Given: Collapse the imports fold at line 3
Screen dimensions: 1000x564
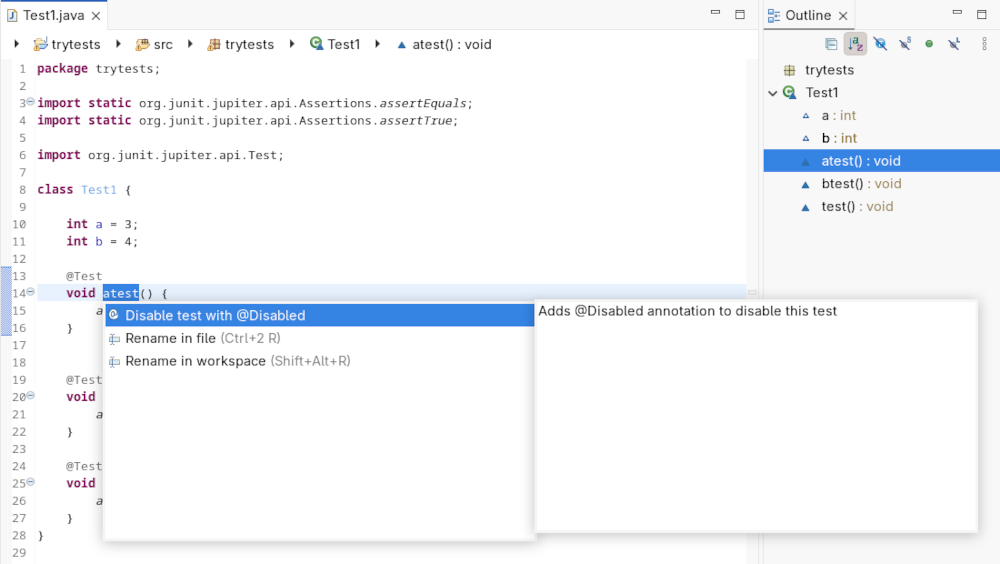Looking at the screenshot, I should [30, 102].
